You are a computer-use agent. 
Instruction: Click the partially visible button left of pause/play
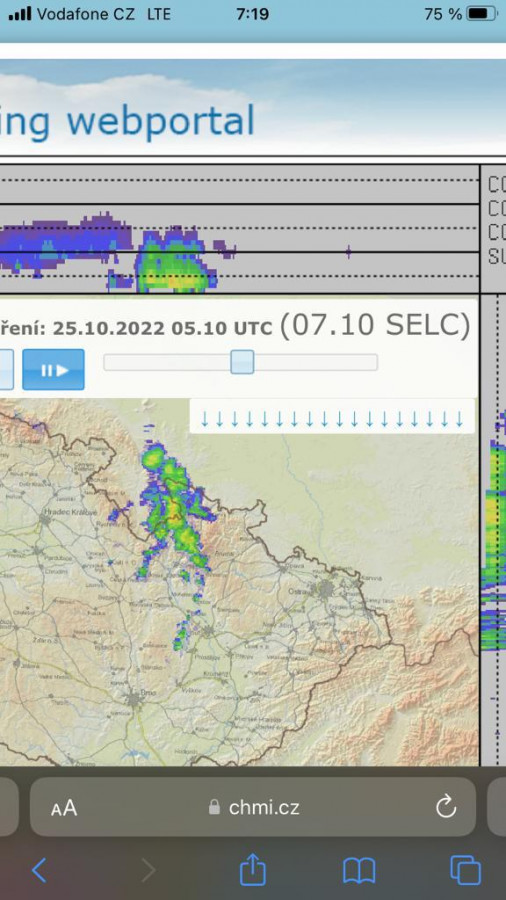[6, 370]
